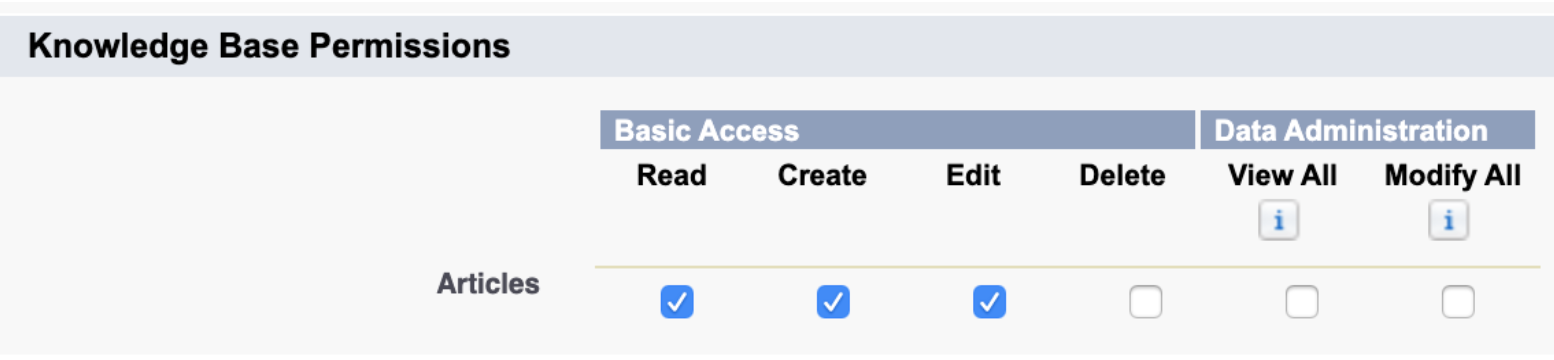Click the Read column label
This screenshot has height=360, width=1554.
pos(671,176)
